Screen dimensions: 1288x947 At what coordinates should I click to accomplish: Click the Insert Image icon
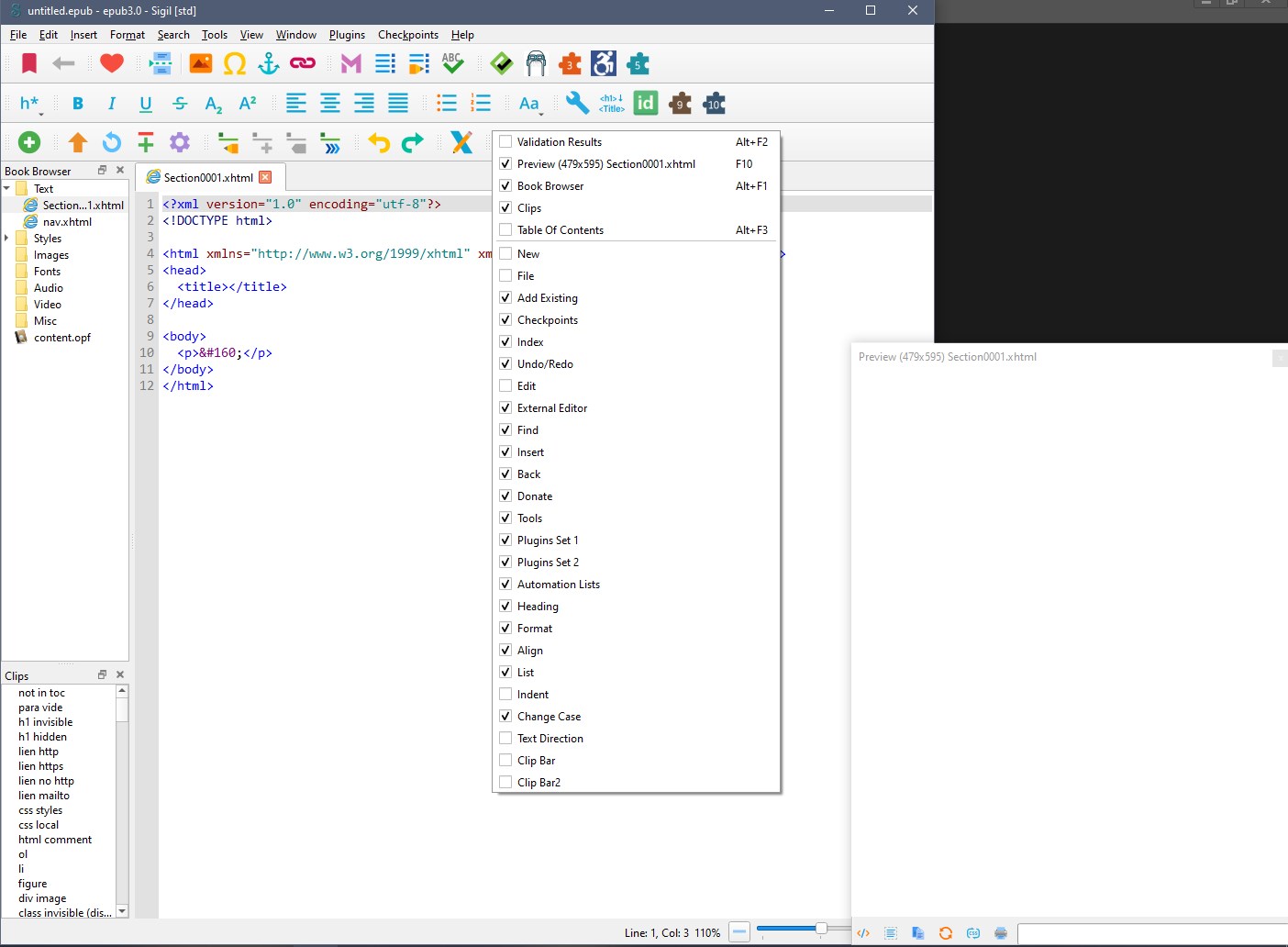(x=201, y=63)
